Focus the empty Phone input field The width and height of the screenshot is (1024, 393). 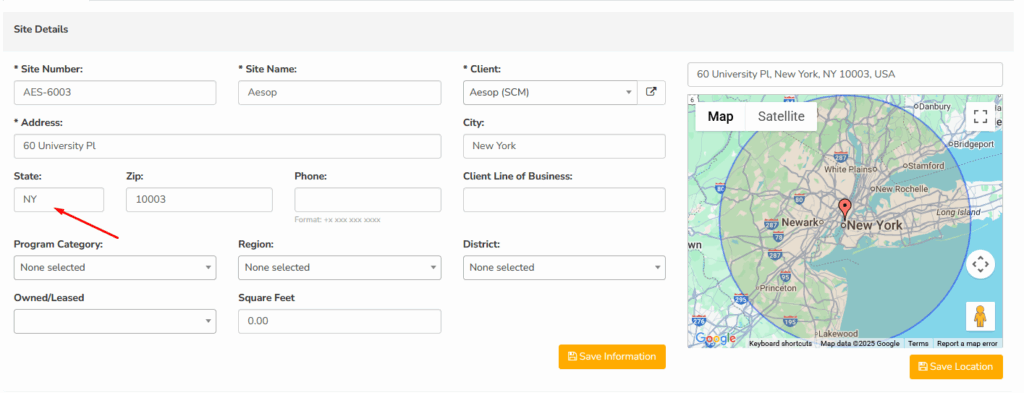[x=368, y=200]
